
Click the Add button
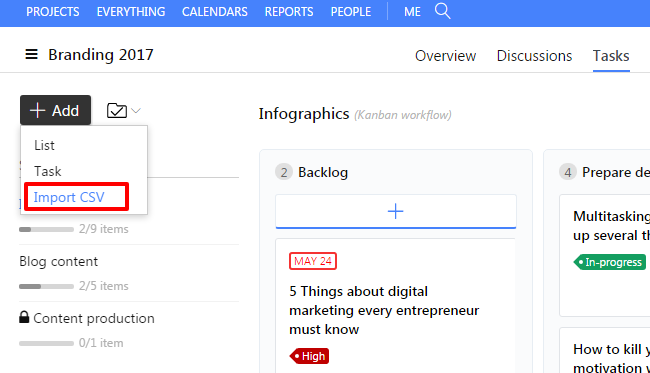coord(56,110)
